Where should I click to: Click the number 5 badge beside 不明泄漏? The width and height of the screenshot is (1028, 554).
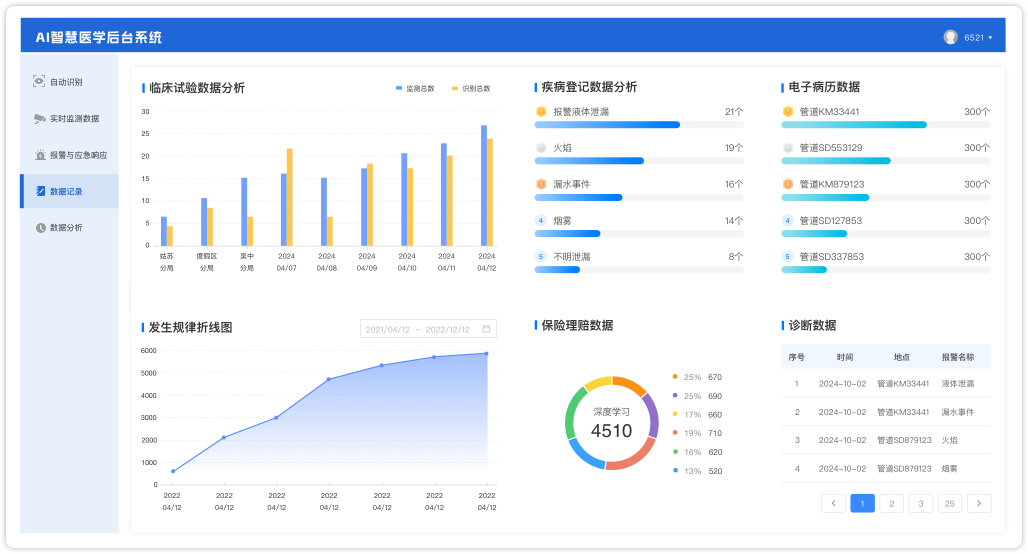(x=541, y=256)
